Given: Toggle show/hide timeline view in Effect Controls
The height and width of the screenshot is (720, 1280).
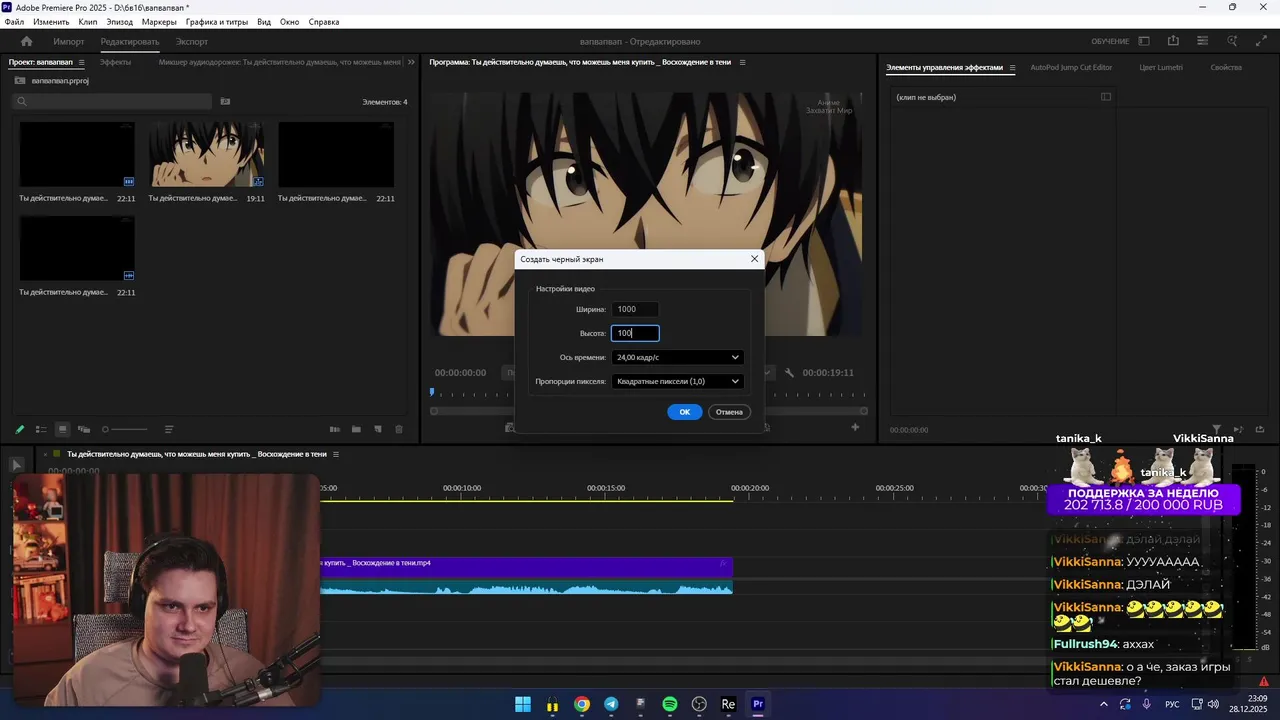Looking at the screenshot, I should click(x=1106, y=97).
